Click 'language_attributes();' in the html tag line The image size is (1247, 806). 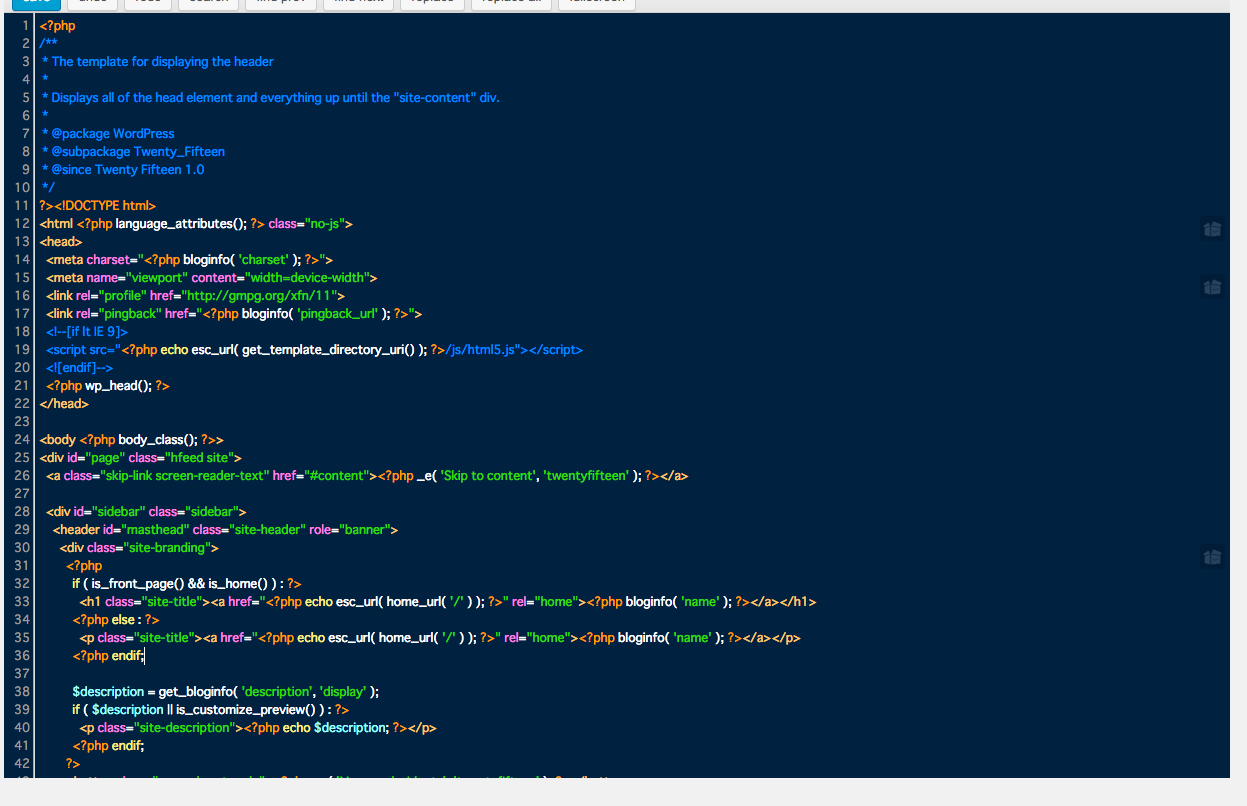pos(180,223)
